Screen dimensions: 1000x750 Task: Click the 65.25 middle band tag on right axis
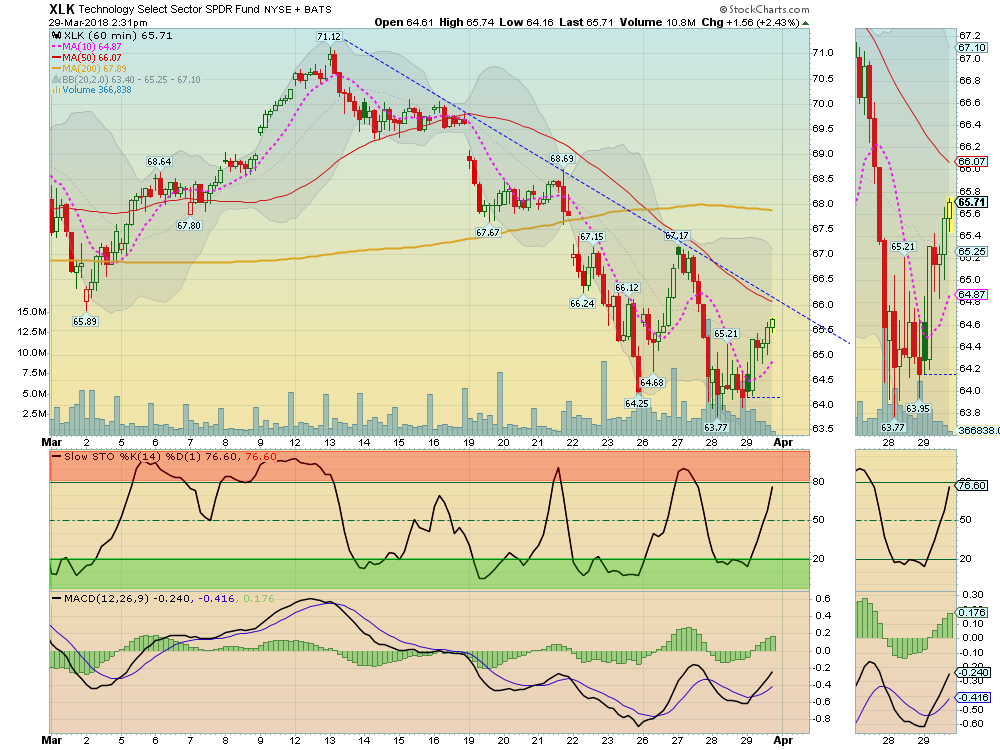pos(972,252)
